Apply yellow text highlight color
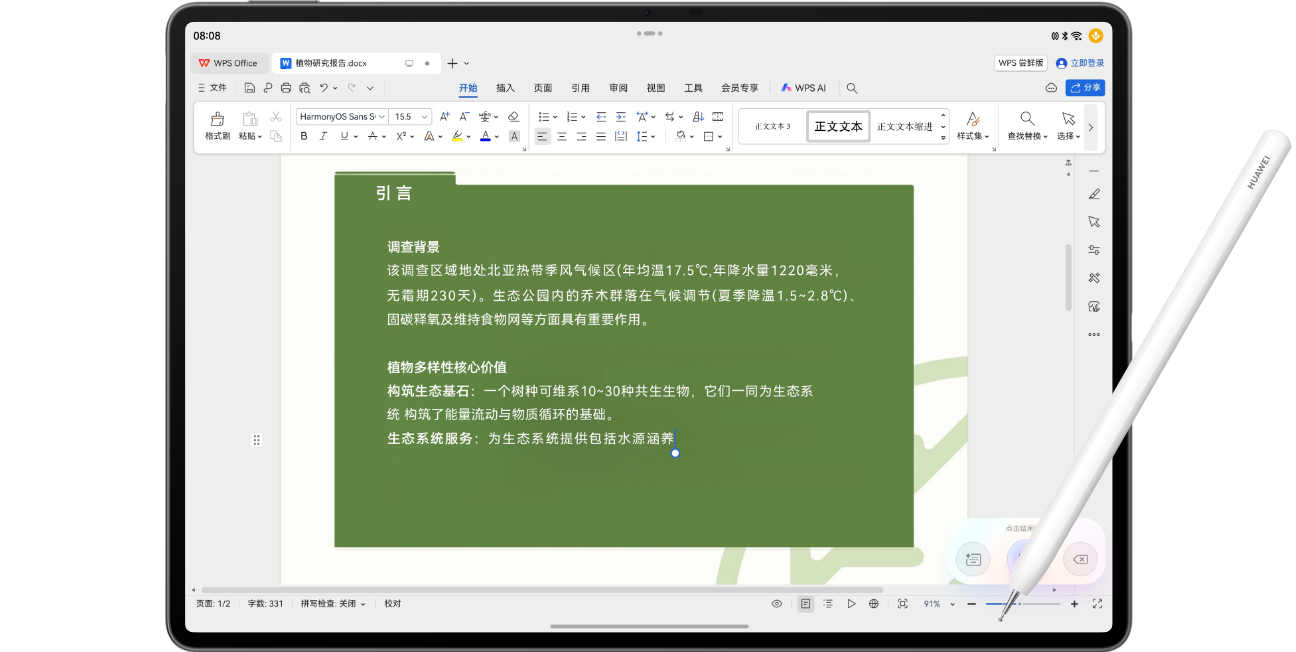This screenshot has height=652, width=1296. 457,136
